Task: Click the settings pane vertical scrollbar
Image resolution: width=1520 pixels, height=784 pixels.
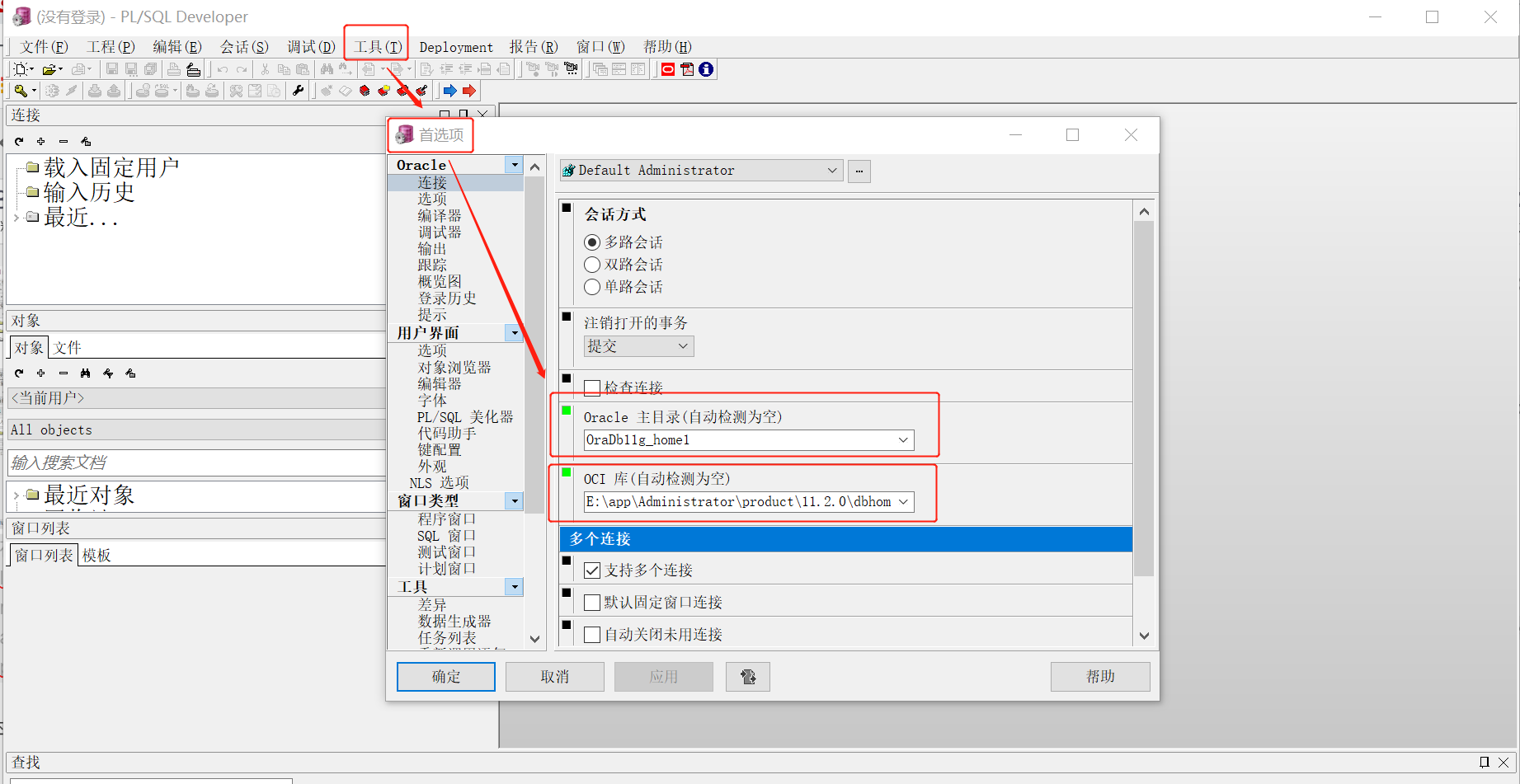Action: pyautogui.click(x=1144, y=398)
